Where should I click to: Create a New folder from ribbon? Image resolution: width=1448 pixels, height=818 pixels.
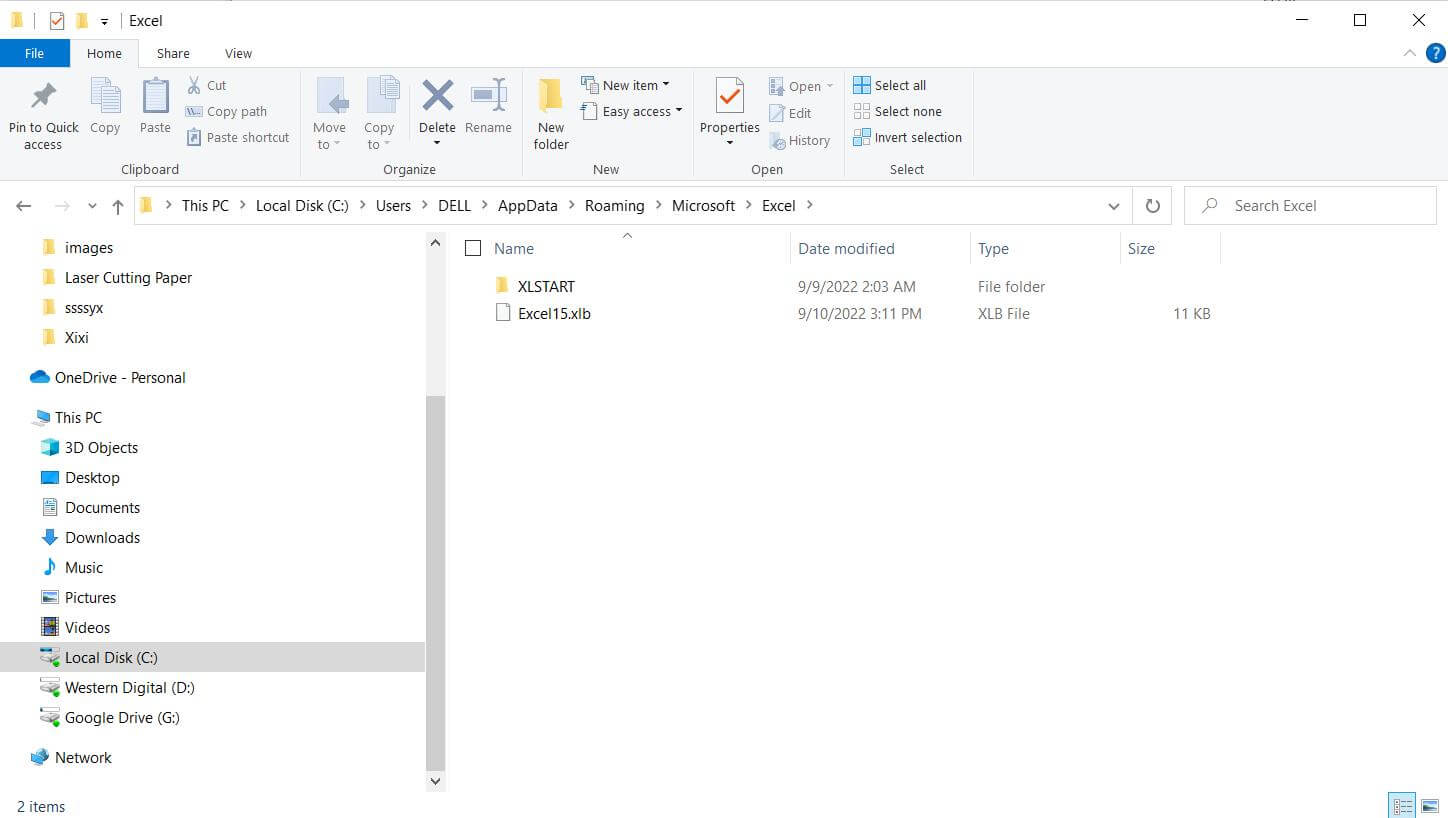point(551,114)
